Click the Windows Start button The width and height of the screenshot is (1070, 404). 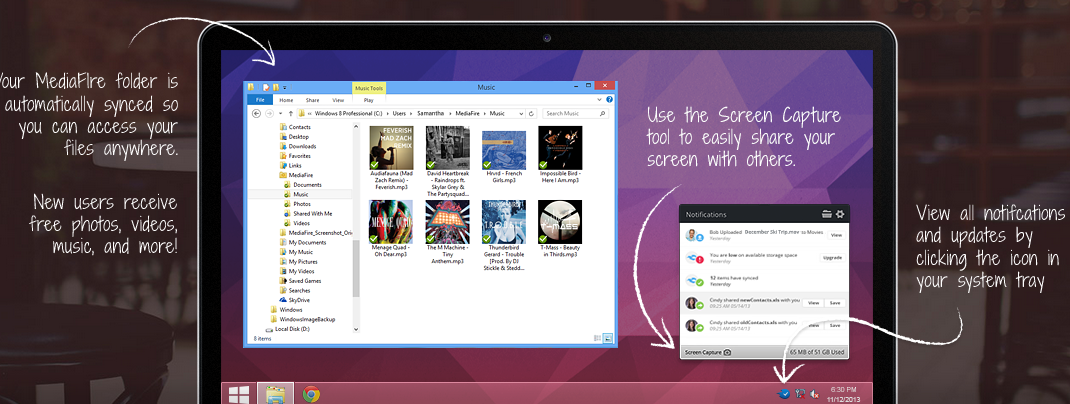(x=238, y=393)
